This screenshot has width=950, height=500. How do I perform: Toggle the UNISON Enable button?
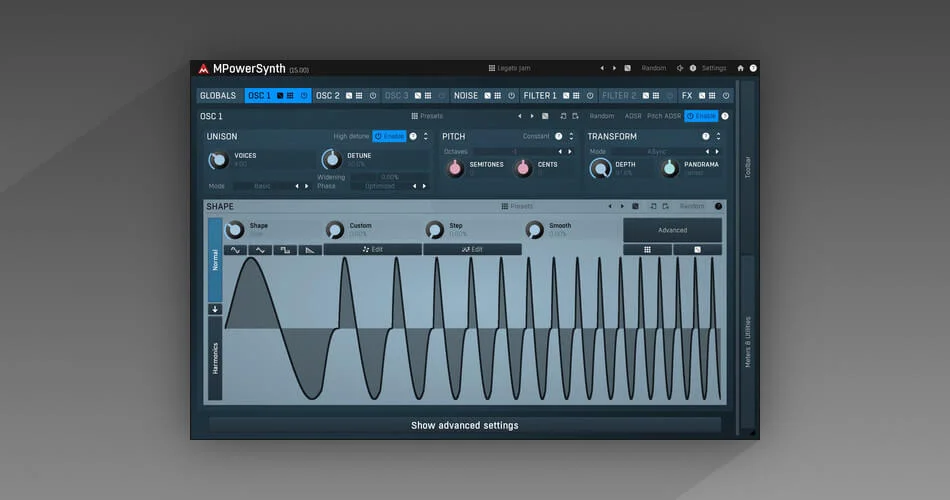[390, 137]
